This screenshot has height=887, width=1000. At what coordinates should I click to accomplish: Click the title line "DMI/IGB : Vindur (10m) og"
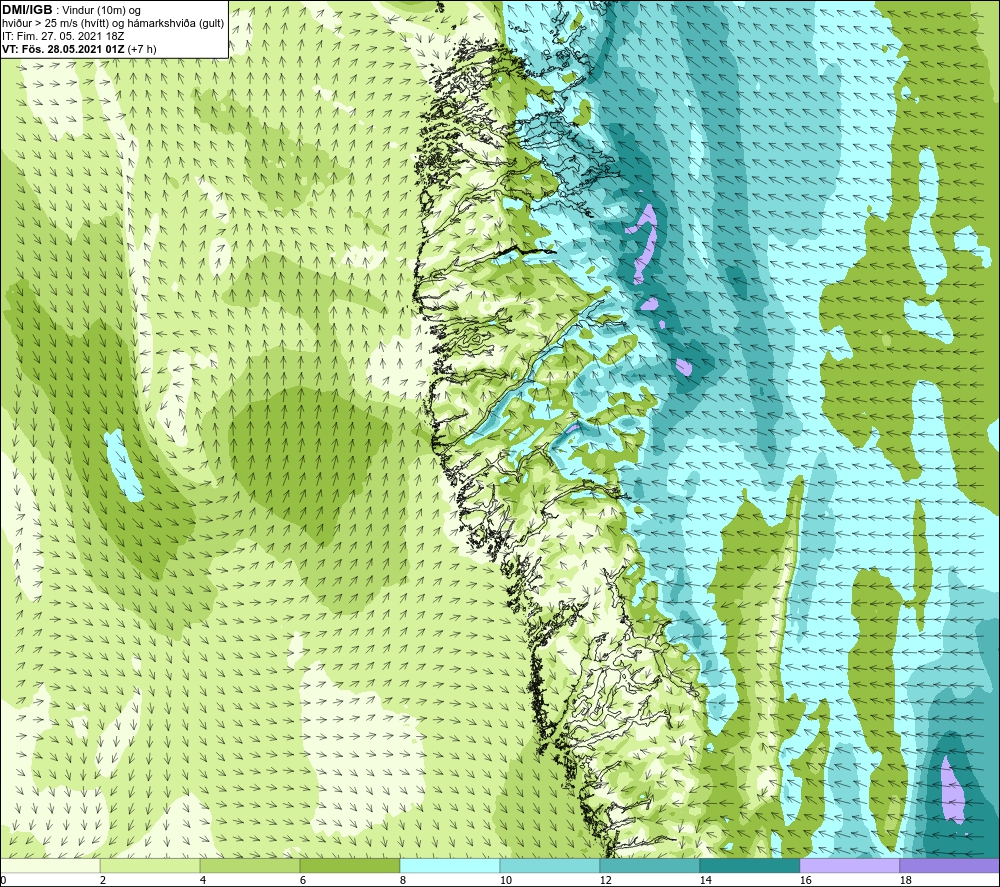pos(72,10)
